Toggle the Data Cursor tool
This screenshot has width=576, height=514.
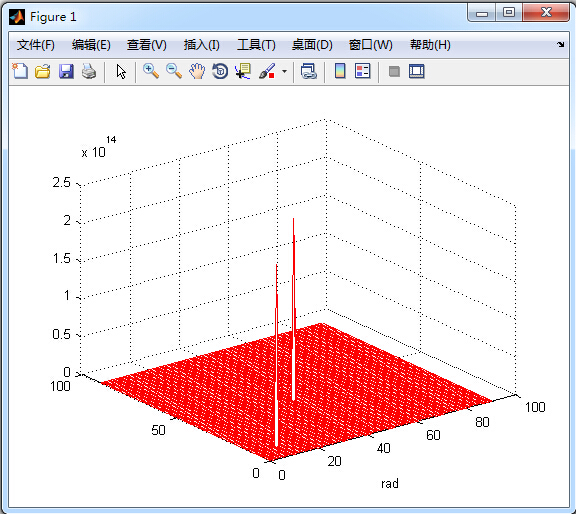coord(243,71)
